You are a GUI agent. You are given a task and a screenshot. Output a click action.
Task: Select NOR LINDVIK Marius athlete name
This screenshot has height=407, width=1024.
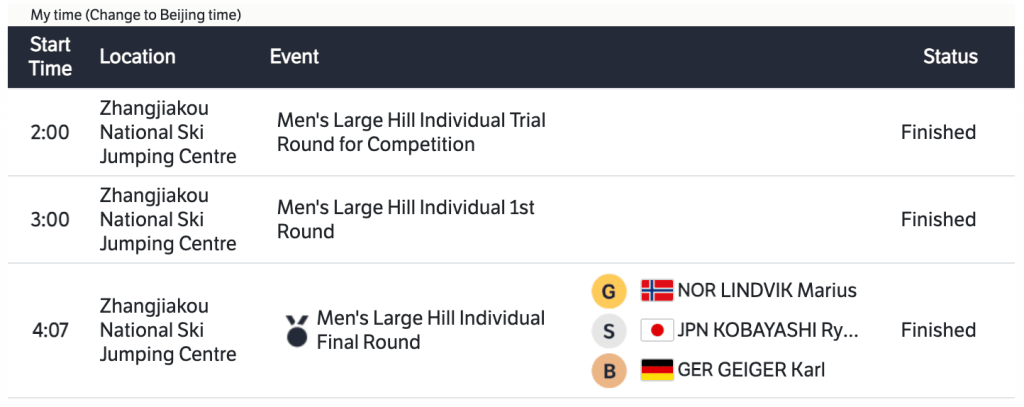point(767,291)
